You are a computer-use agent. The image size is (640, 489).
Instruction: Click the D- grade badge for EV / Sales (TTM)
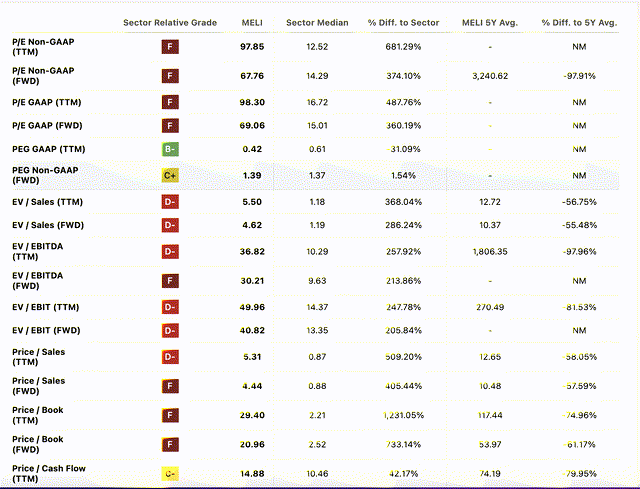pyautogui.click(x=170, y=201)
